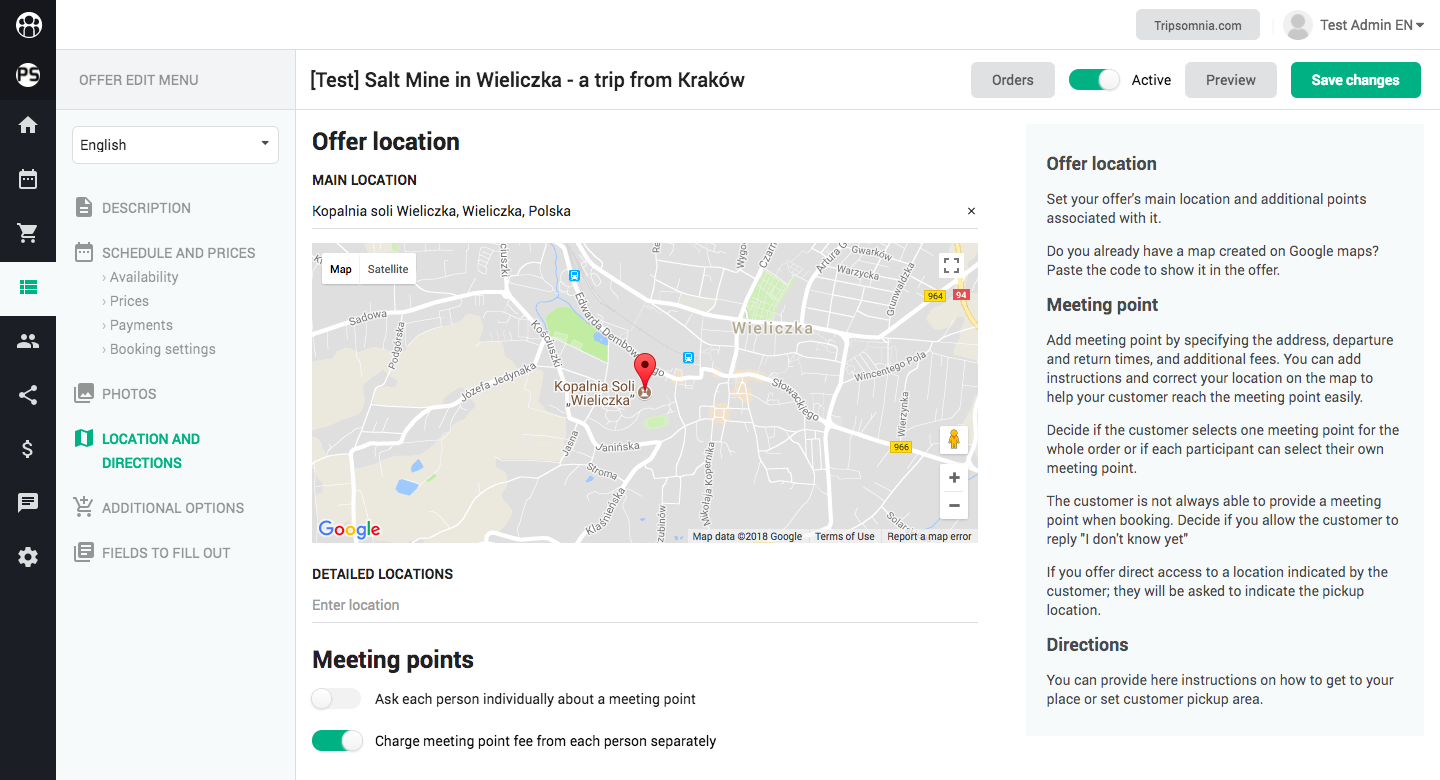
Task: Toggle the Active offer switch
Action: pyautogui.click(x=1094, y=80)
